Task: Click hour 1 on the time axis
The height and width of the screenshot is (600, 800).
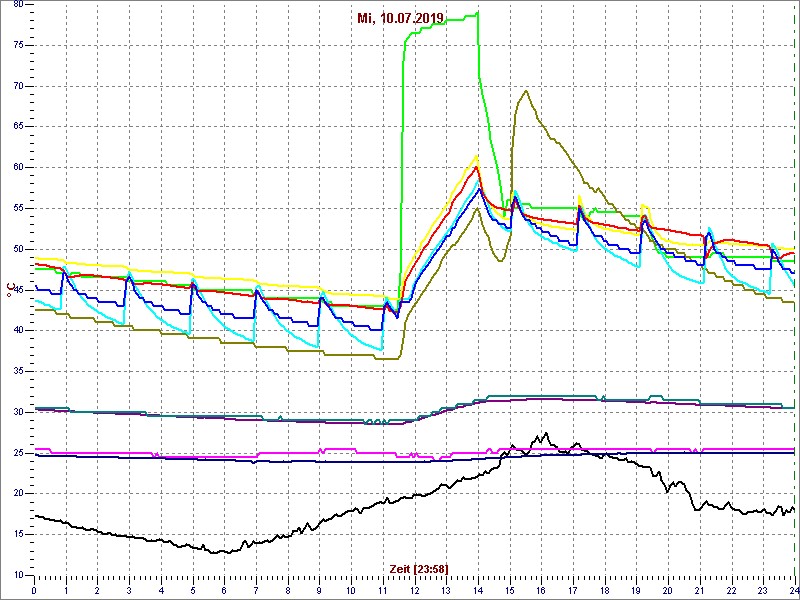Action: pyautogui.click(x=66, y=591)
